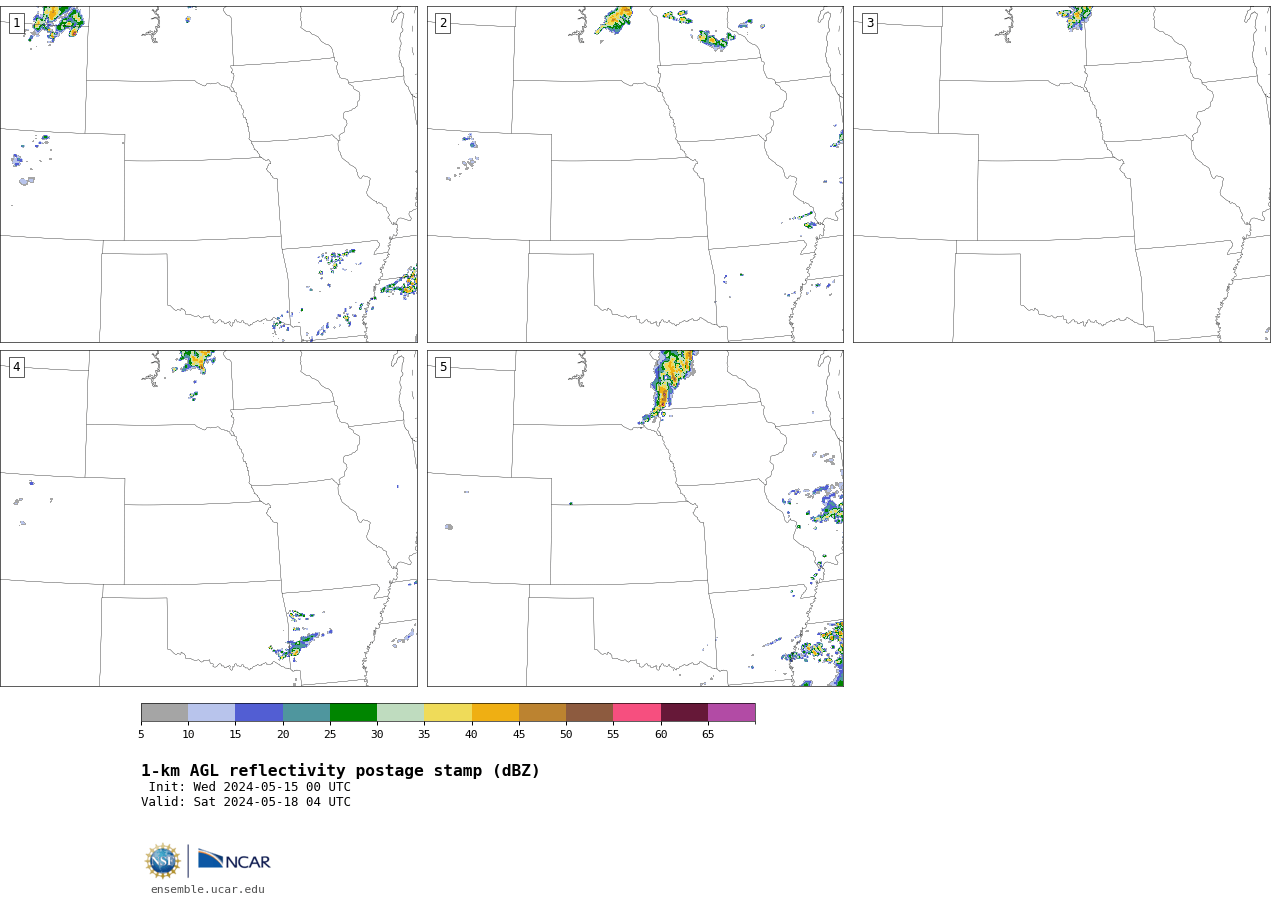Click the ensemble.ucar.edu text
The width and height of the screenshot is (1280, 901).
208,889
